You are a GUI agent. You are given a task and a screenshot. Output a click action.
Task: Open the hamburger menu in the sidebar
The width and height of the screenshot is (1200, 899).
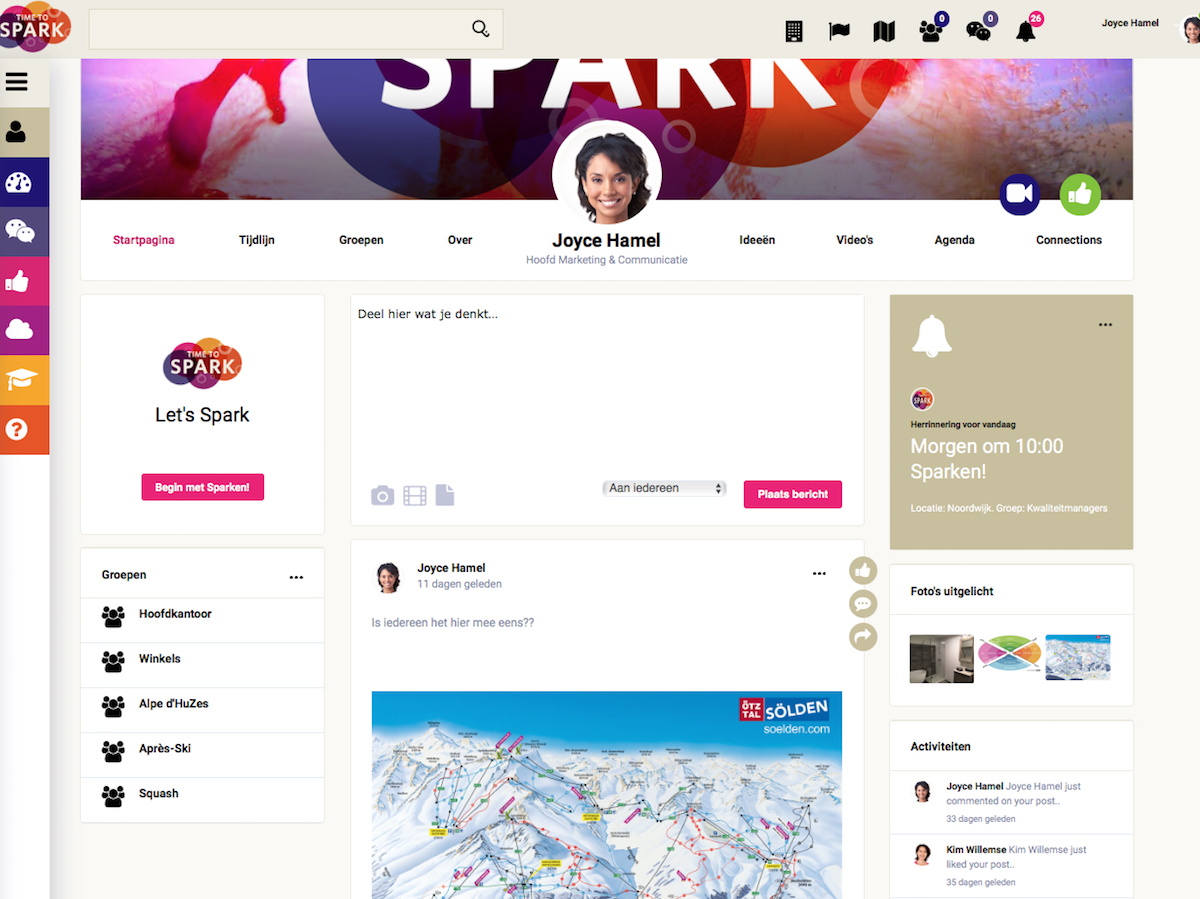[16, 82]
